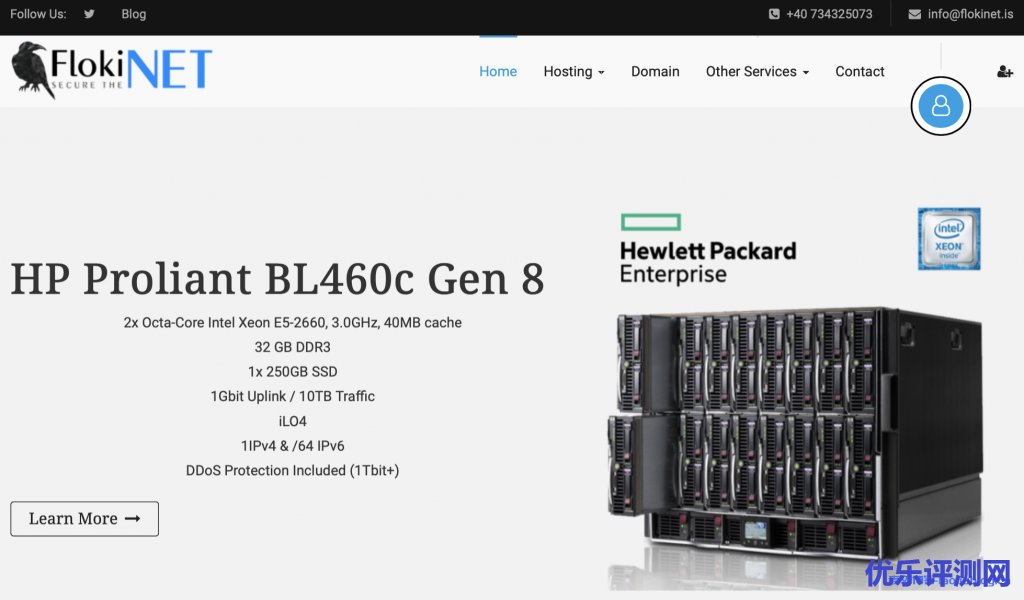The image size is (1024, 600).
Task: Click 'DDoS Protection Included (1Tbit+)' text
Action: [x=293, y=471]
